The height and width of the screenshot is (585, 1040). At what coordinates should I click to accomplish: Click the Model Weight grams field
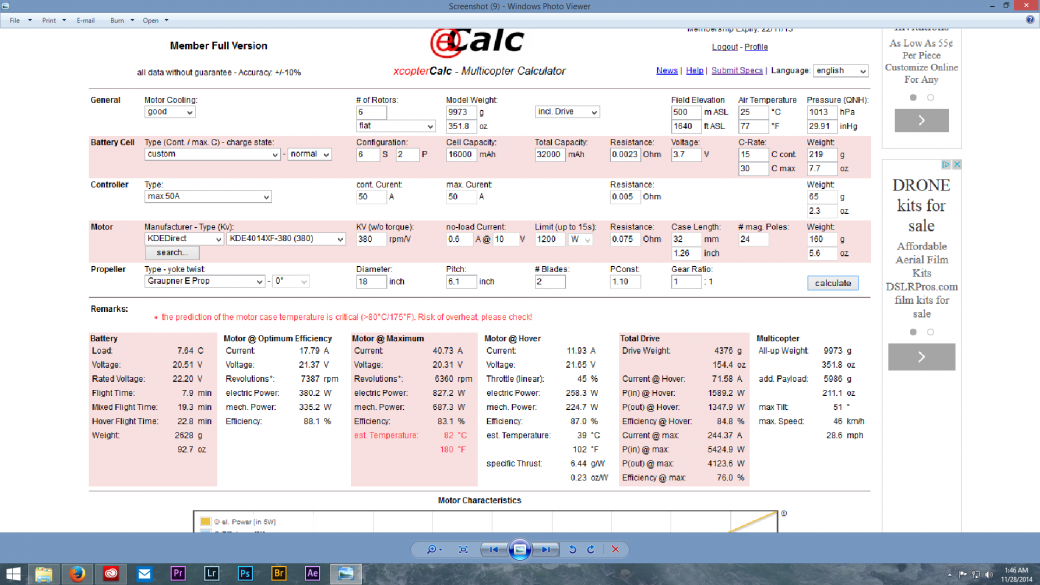coord(461,112)
